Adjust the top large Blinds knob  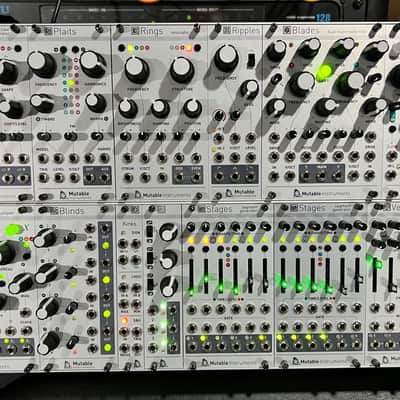(44, 238)
